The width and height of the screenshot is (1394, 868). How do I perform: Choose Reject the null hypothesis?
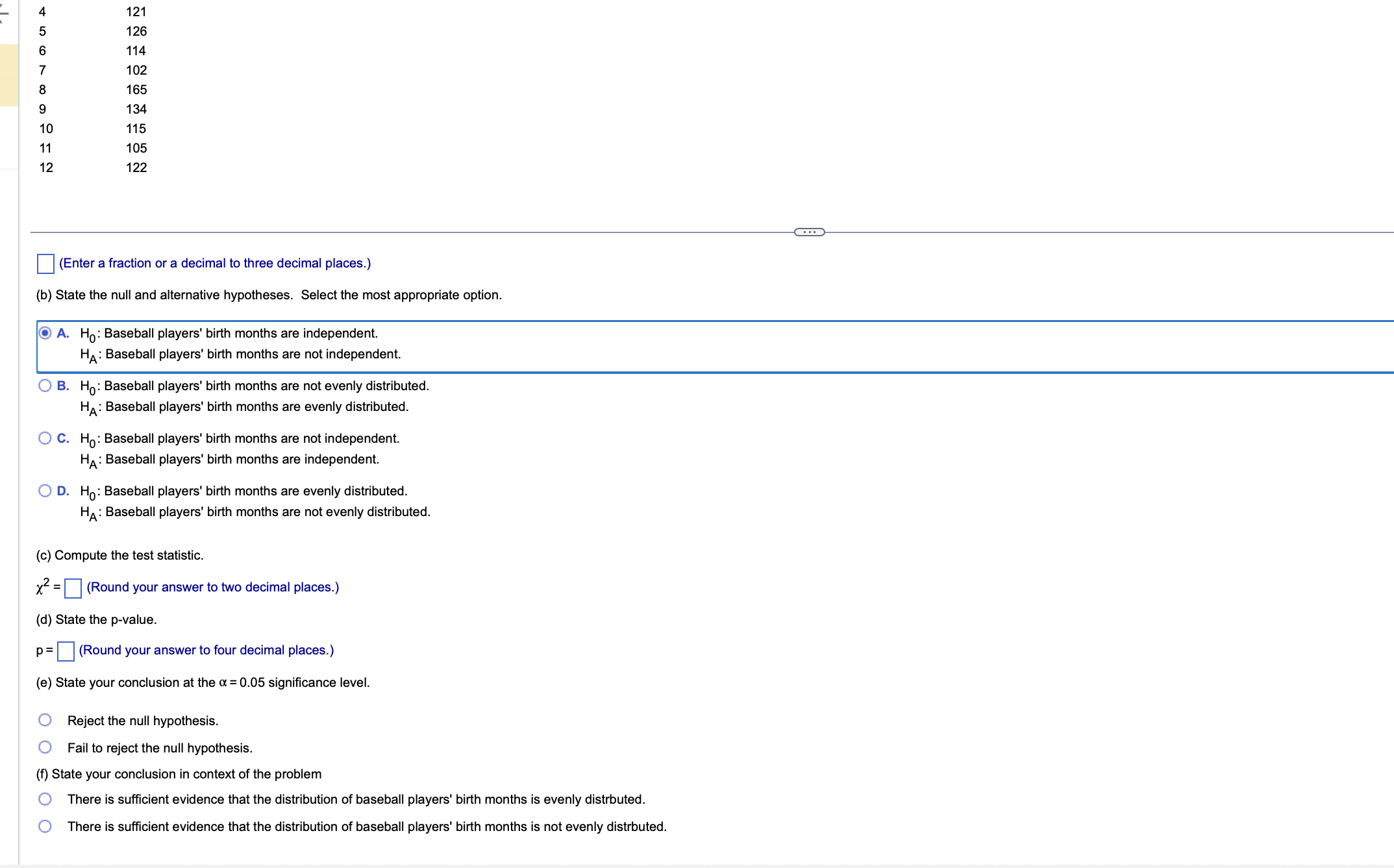(x=45, y=721)
